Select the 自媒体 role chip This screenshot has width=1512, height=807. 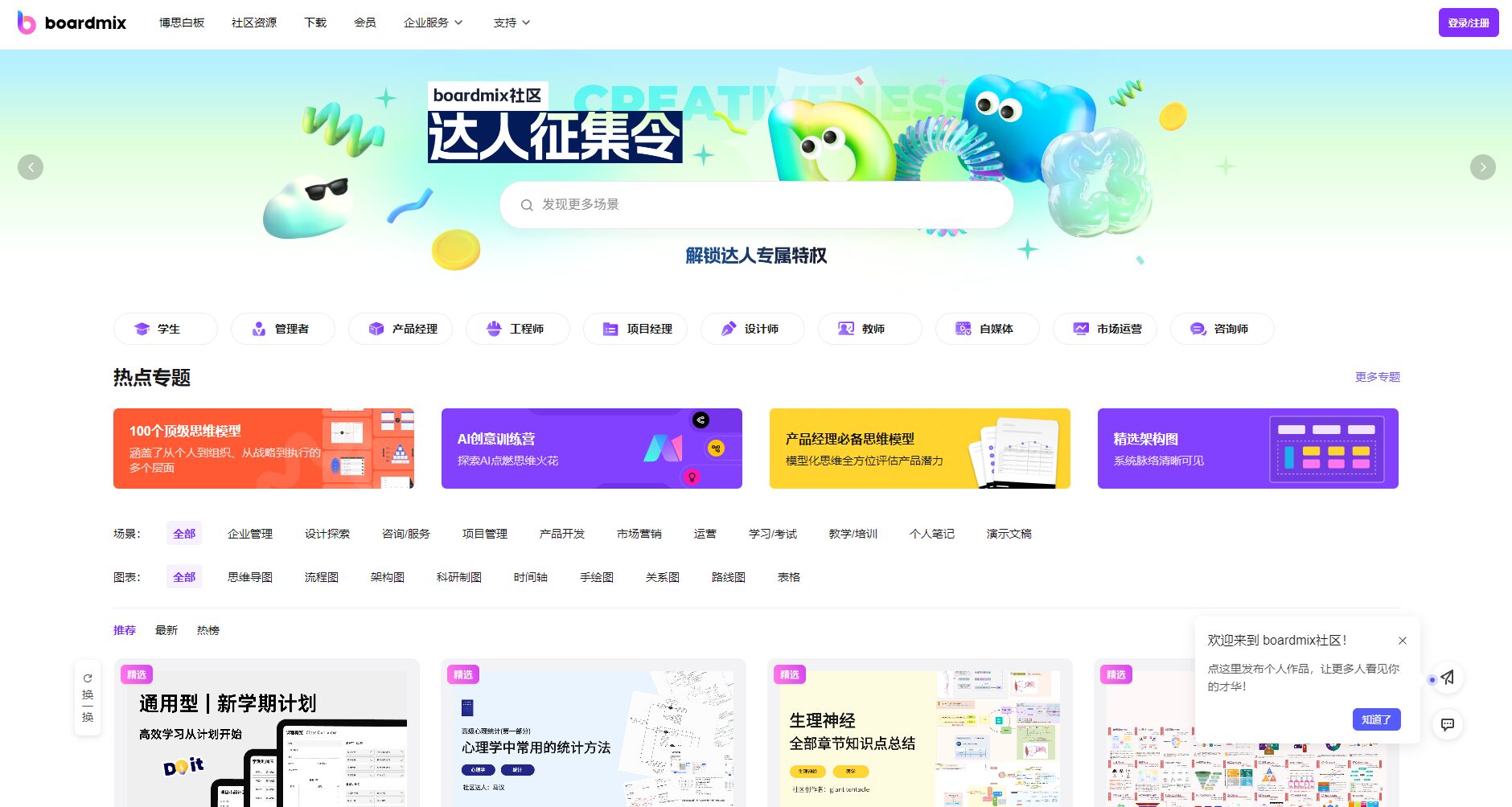pyautogui.click(x=987, y=329)
